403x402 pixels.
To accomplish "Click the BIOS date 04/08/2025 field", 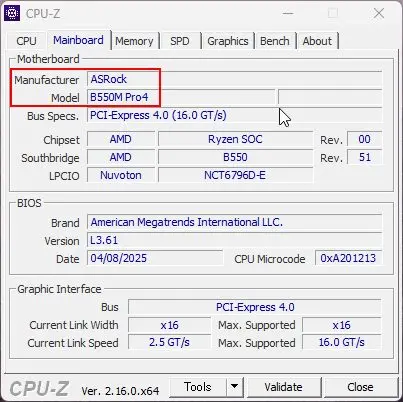I will (x=155, y=258).
